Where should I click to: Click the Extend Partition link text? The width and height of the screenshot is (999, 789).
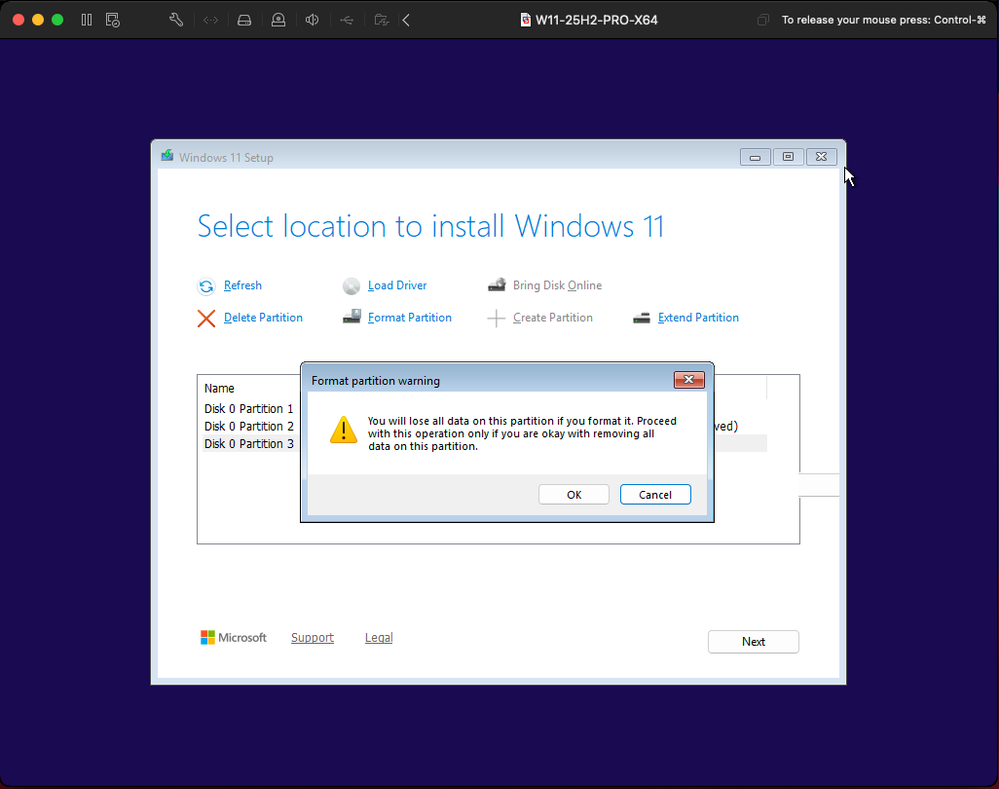tap(698, 317)
